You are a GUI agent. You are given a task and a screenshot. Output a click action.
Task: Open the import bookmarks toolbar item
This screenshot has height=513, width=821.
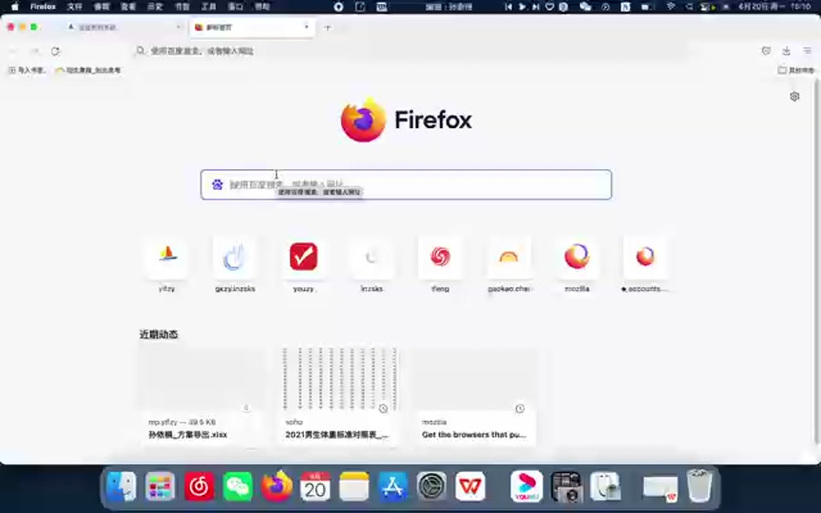pos(28,70)
